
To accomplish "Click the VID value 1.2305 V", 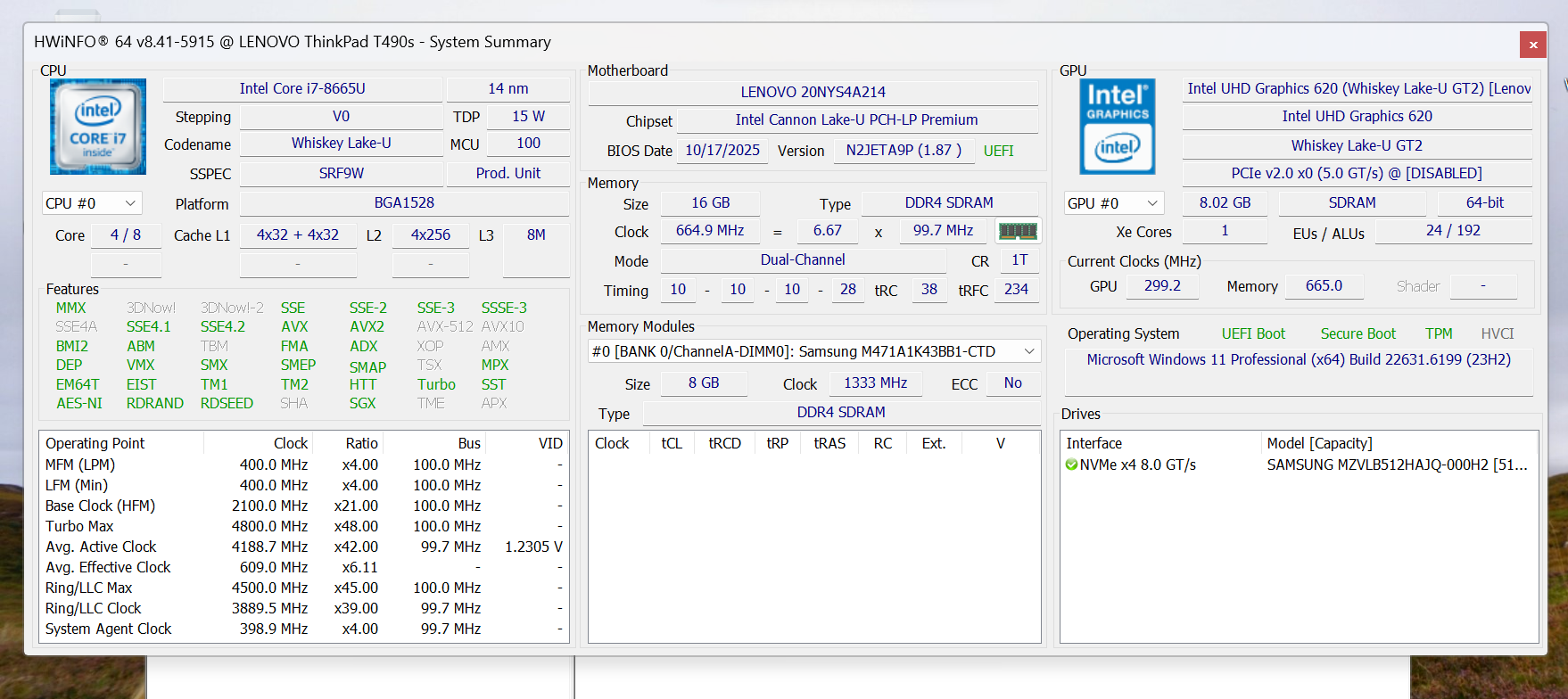I will tap(533, 547).
